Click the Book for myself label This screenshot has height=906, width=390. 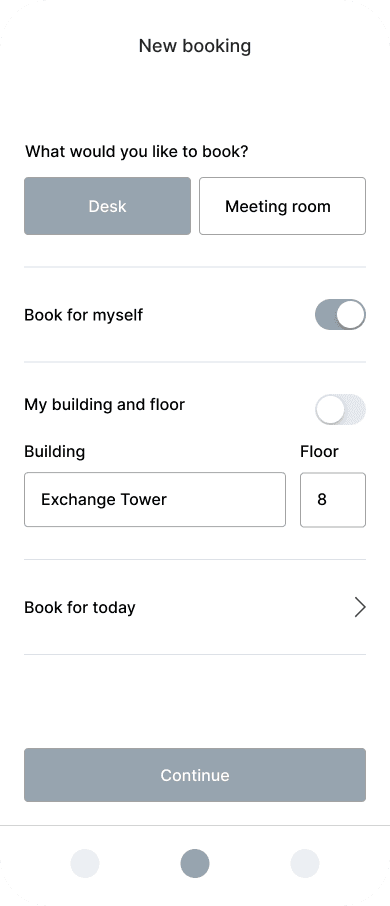83,315
